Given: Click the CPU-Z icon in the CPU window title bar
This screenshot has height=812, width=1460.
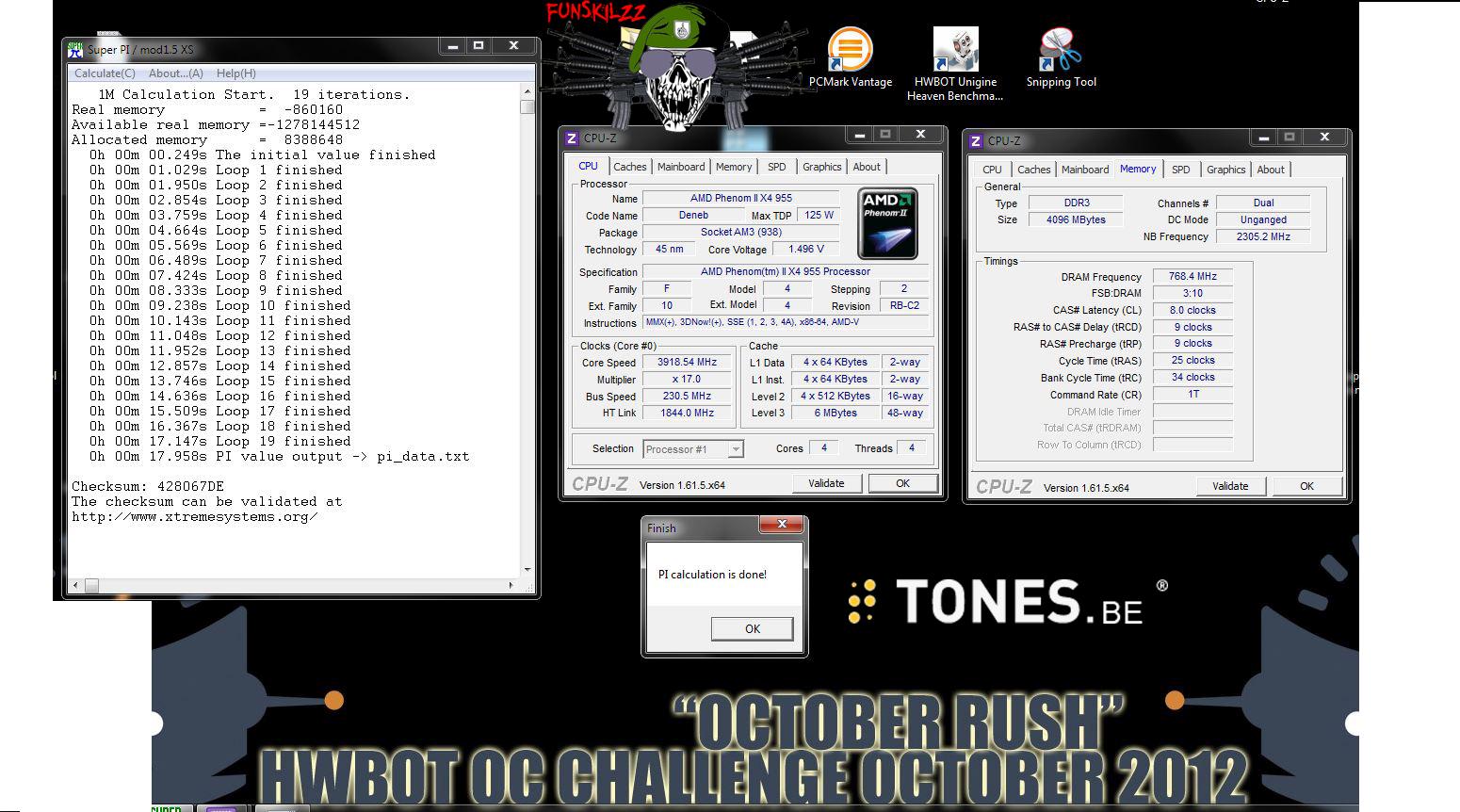Looking at the screenshot, I should click(571, 138).
